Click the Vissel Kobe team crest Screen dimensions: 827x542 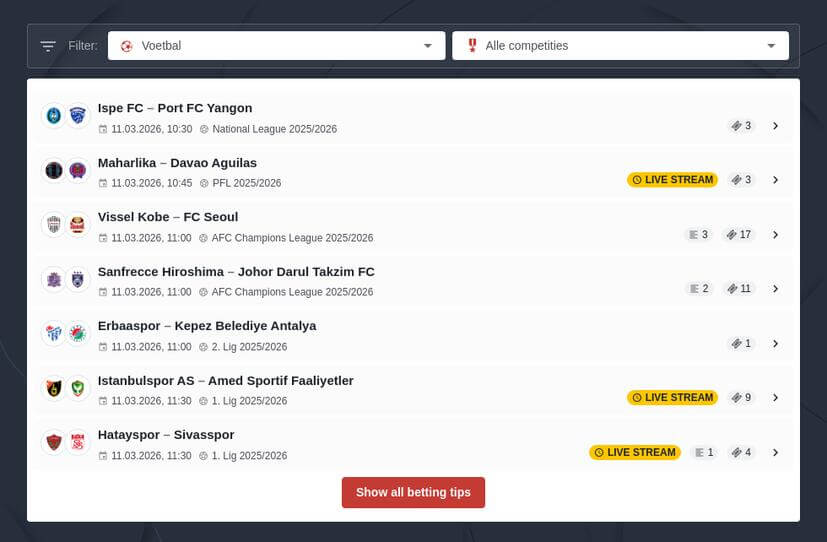click(x=53, y=225)
